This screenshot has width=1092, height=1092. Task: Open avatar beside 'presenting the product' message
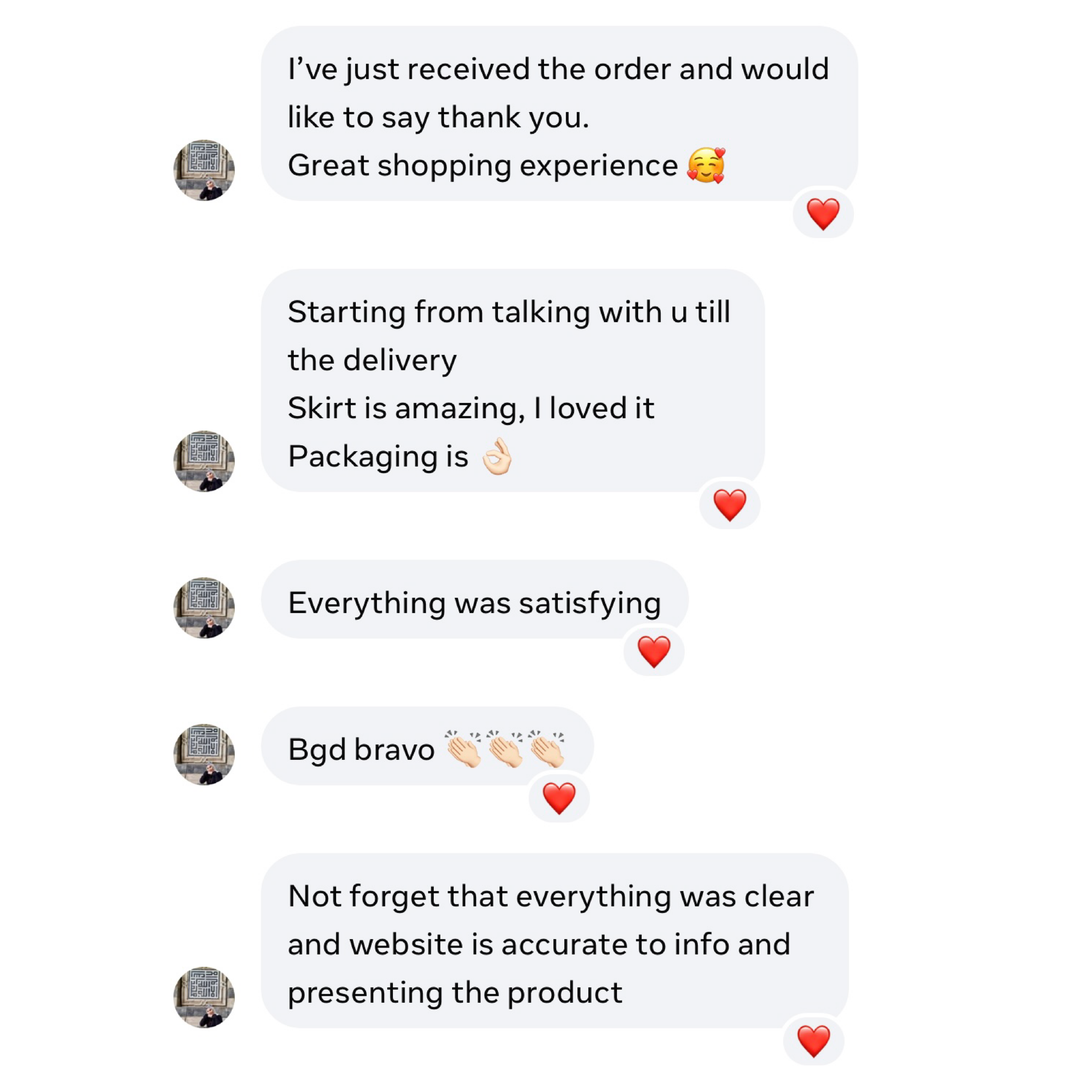pos(204,997)
